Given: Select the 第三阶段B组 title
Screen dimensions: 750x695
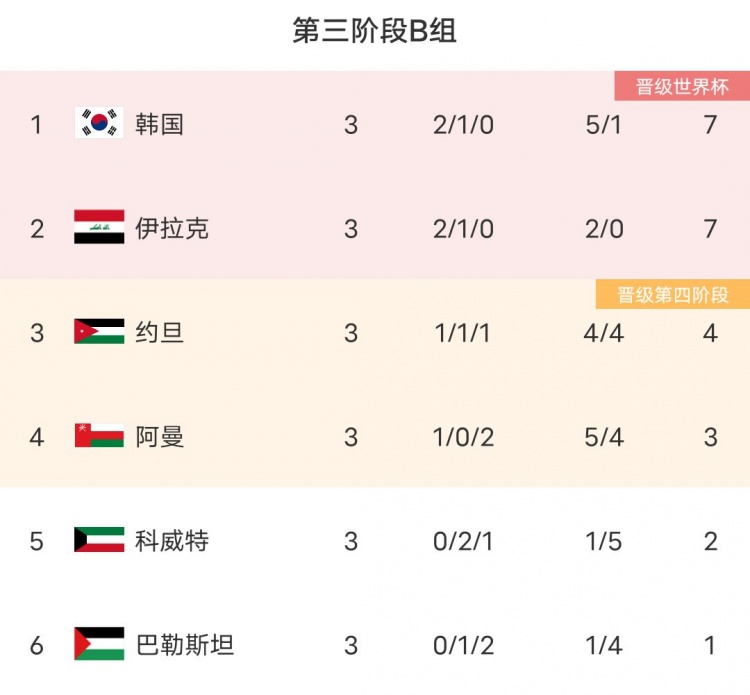Looking at the screenshot, I should 375,31.
